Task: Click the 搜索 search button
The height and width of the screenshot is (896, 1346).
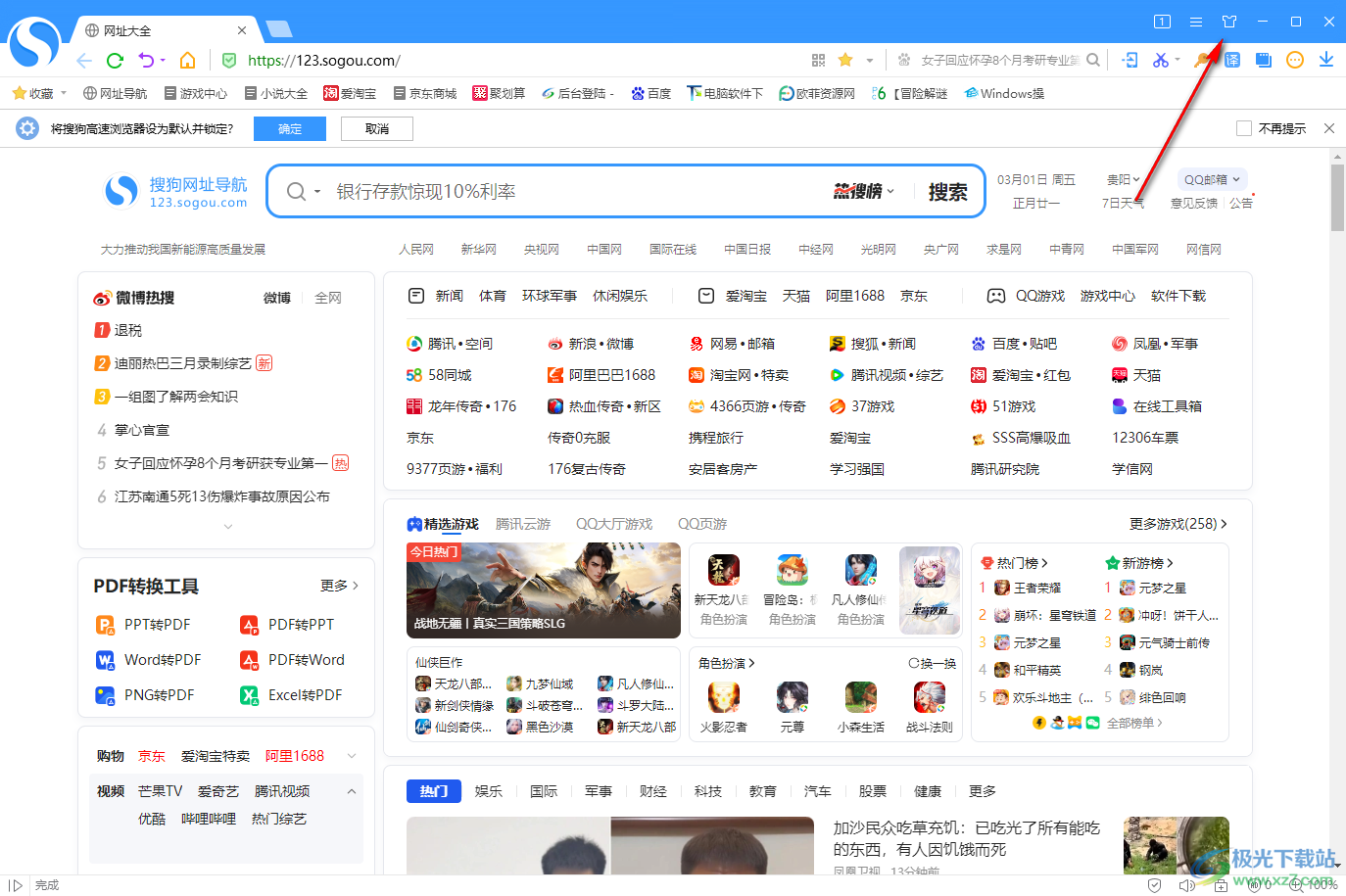Action: click(948, 192)
